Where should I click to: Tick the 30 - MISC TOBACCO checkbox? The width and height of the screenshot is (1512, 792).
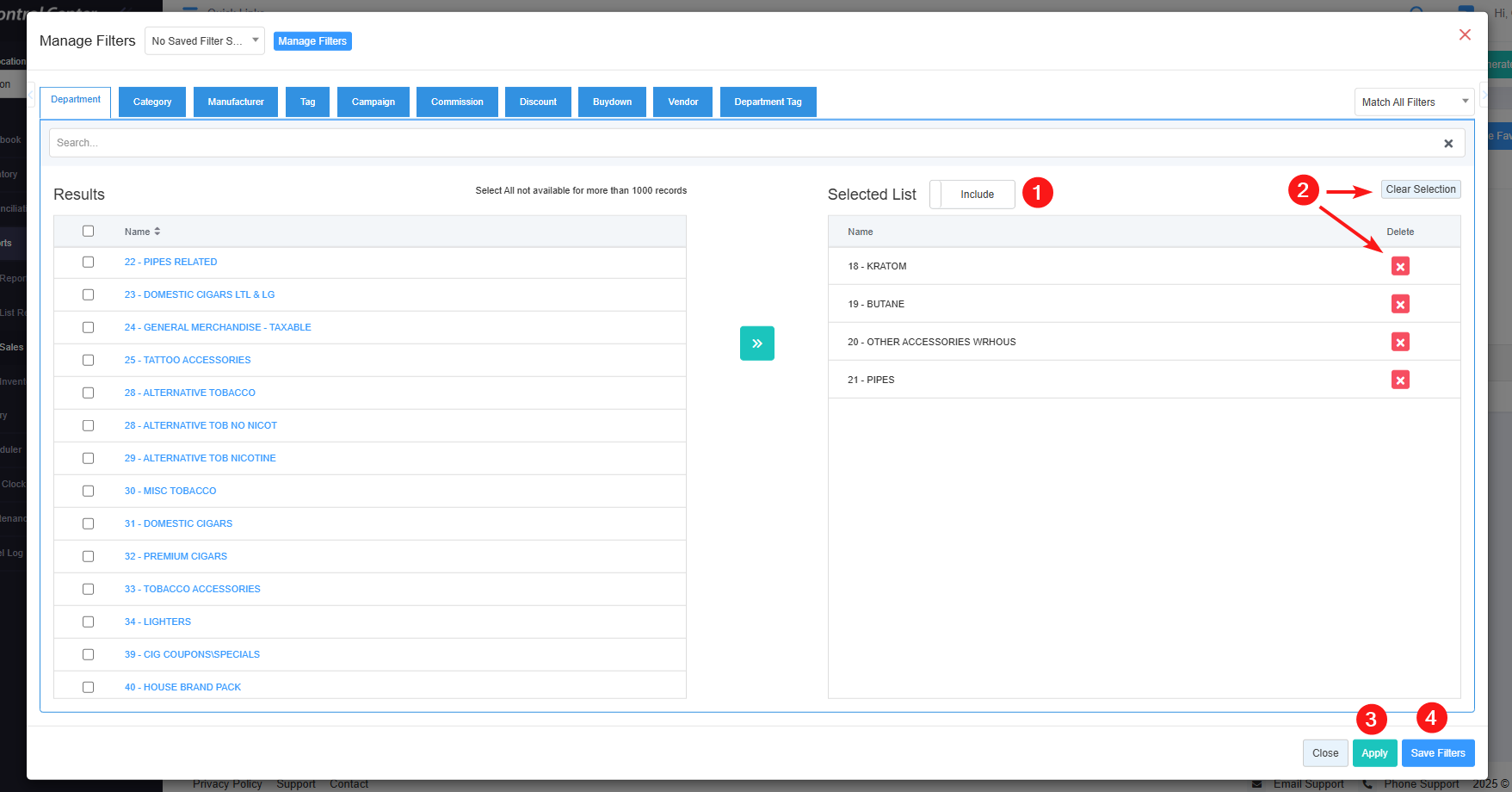pos(88,491)
